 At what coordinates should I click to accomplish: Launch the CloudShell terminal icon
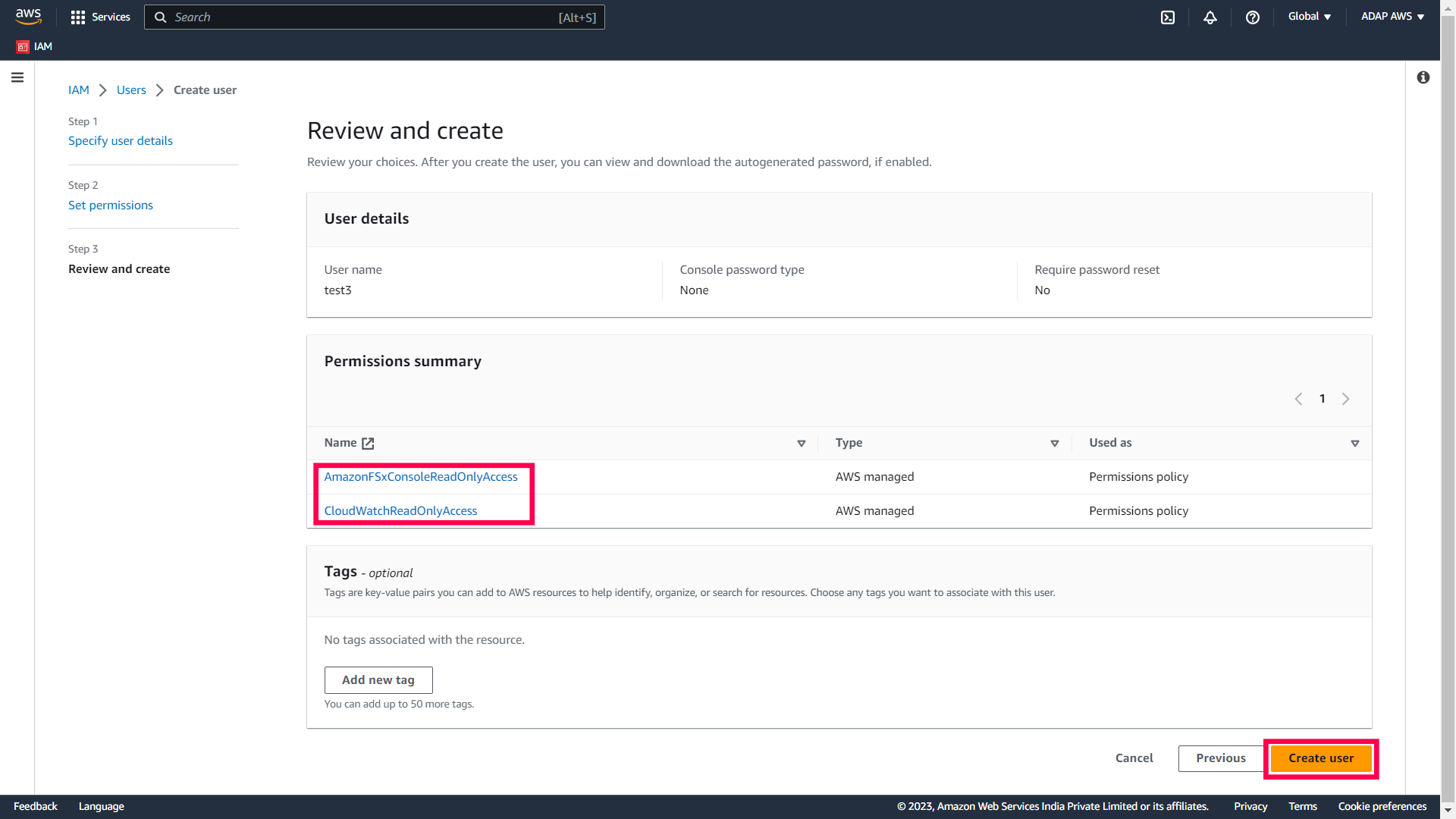1168,17
